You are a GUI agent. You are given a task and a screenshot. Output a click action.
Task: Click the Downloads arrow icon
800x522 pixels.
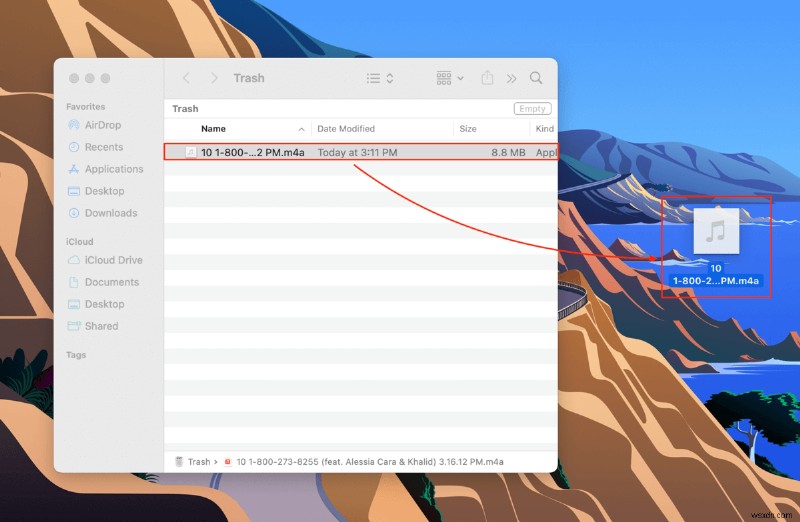tap(74, 213)
